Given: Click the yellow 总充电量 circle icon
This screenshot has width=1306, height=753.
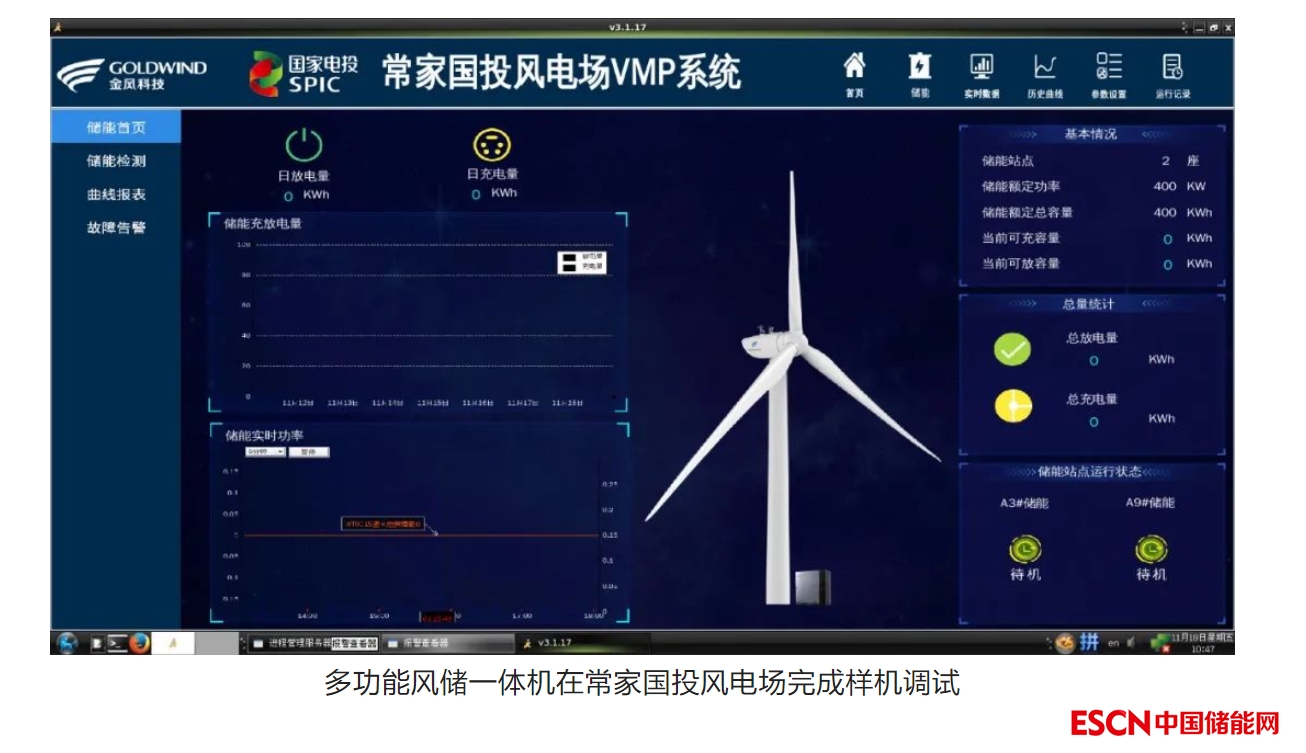Looking at the screenshot, I should (1012, 407).
